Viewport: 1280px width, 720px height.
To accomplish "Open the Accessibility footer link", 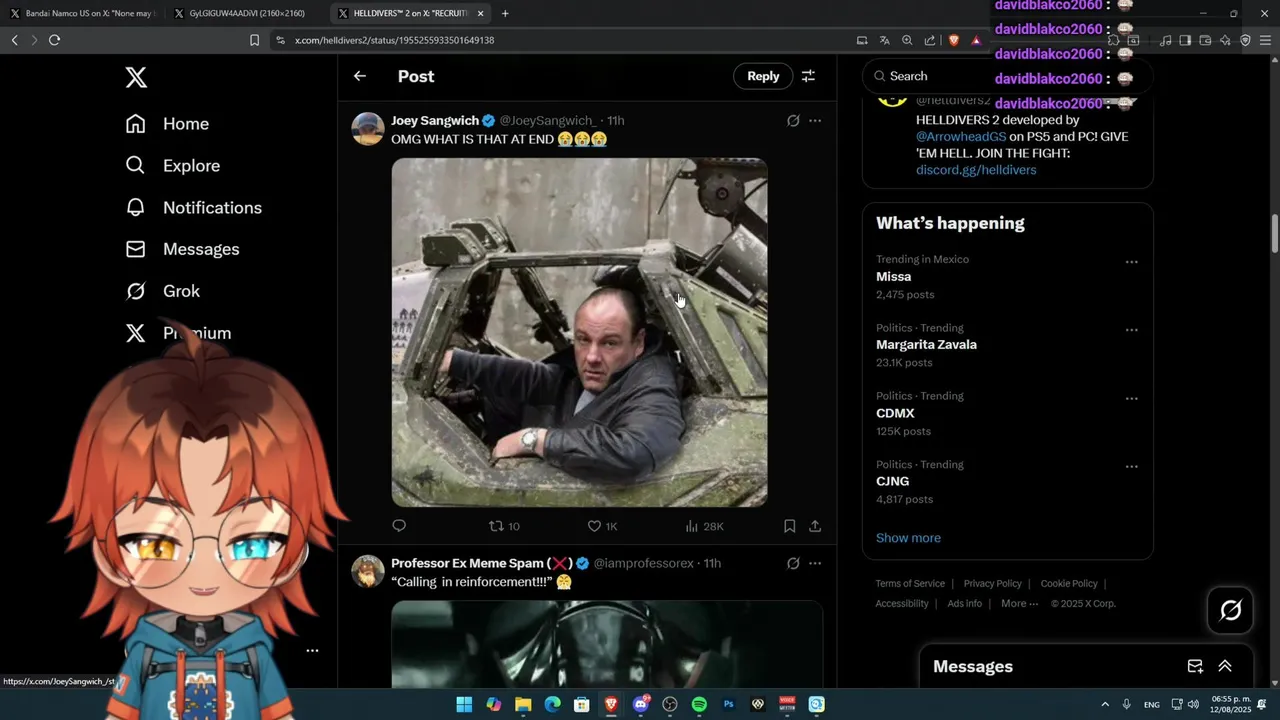I will pos(902,604).
